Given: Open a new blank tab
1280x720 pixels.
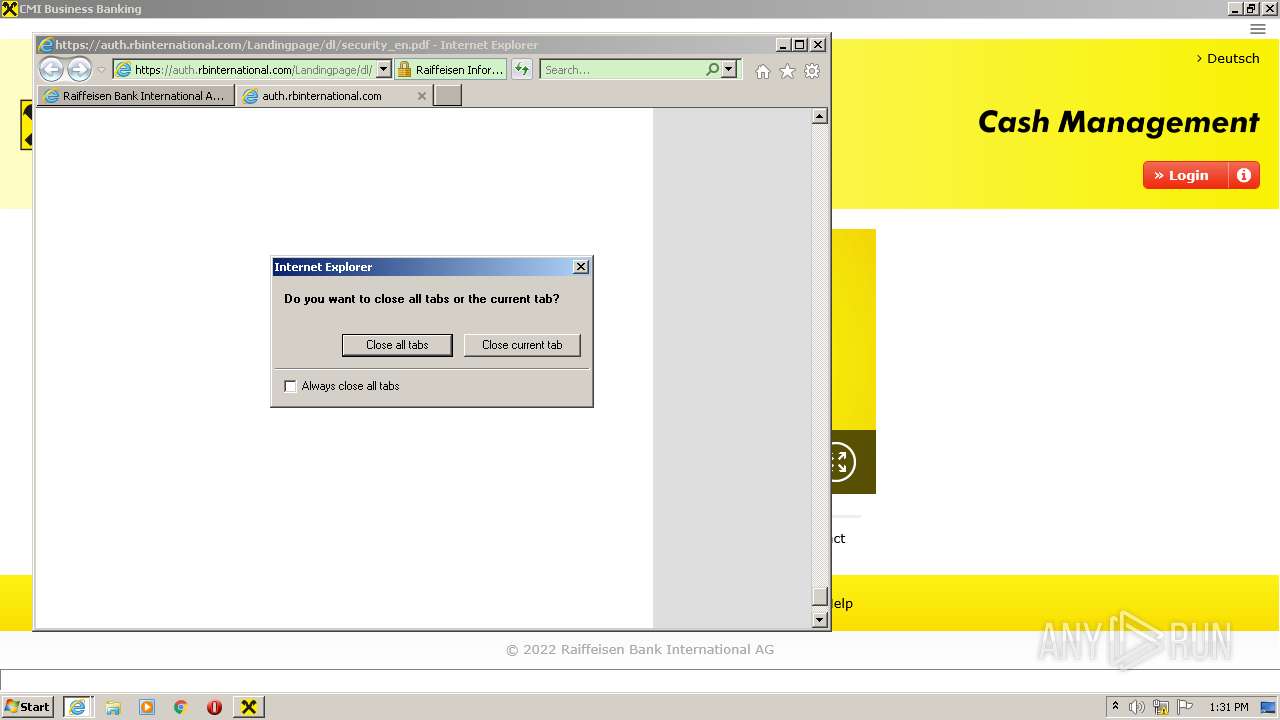Looking at the screenshot, I should [447, 96].
